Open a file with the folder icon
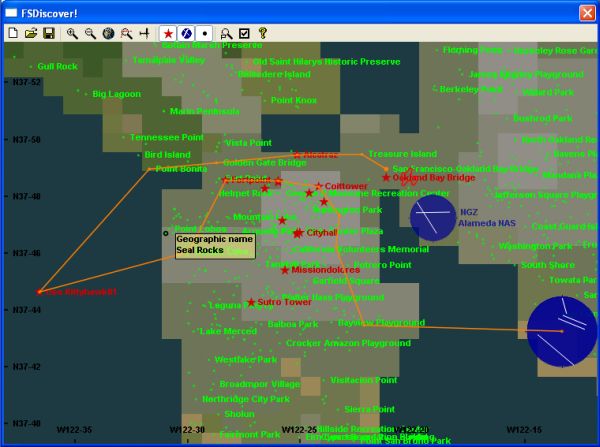The height and width of the screenshot is (447, 600). 30,33
